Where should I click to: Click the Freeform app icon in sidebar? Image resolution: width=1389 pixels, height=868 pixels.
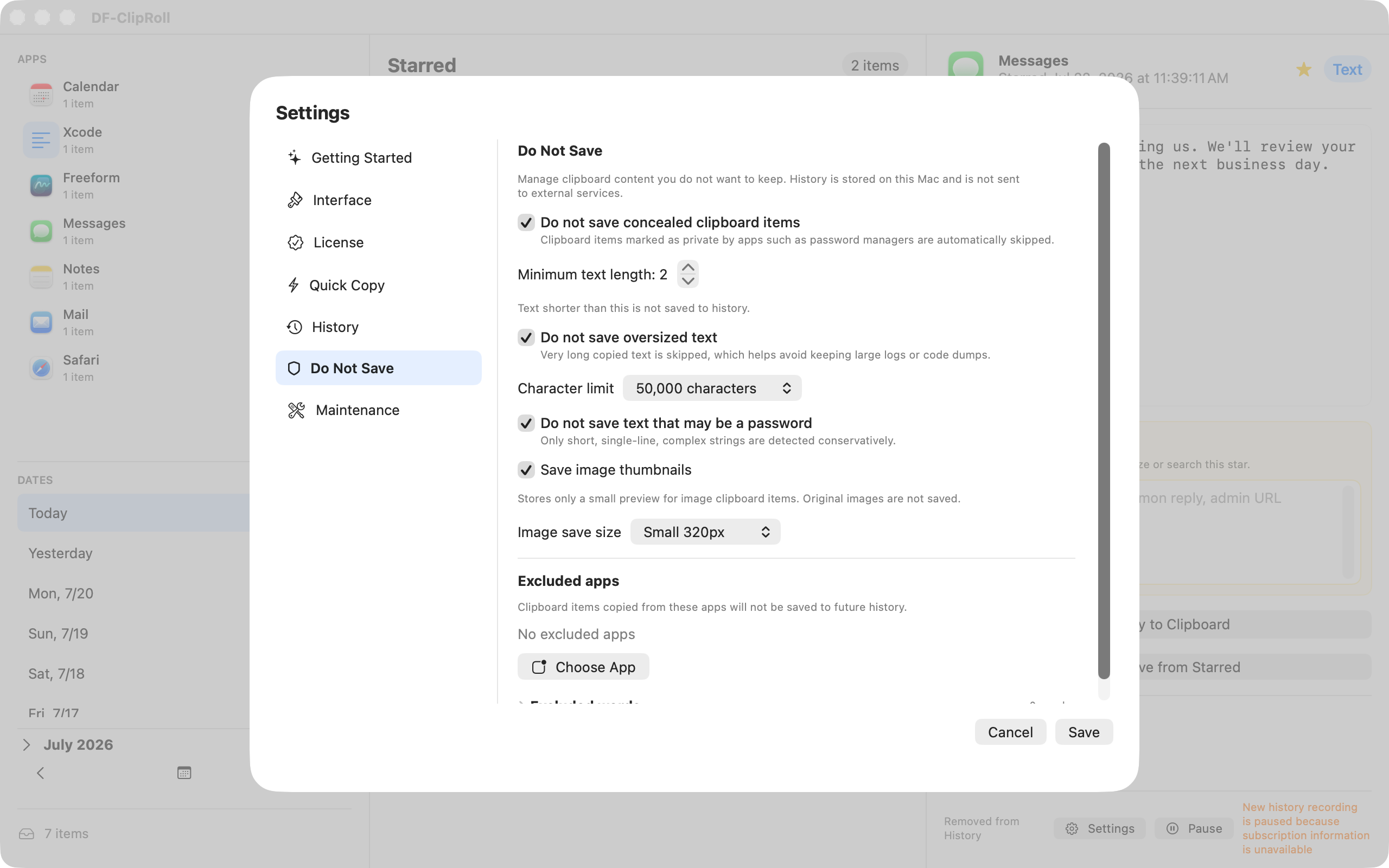pos(41,186)
